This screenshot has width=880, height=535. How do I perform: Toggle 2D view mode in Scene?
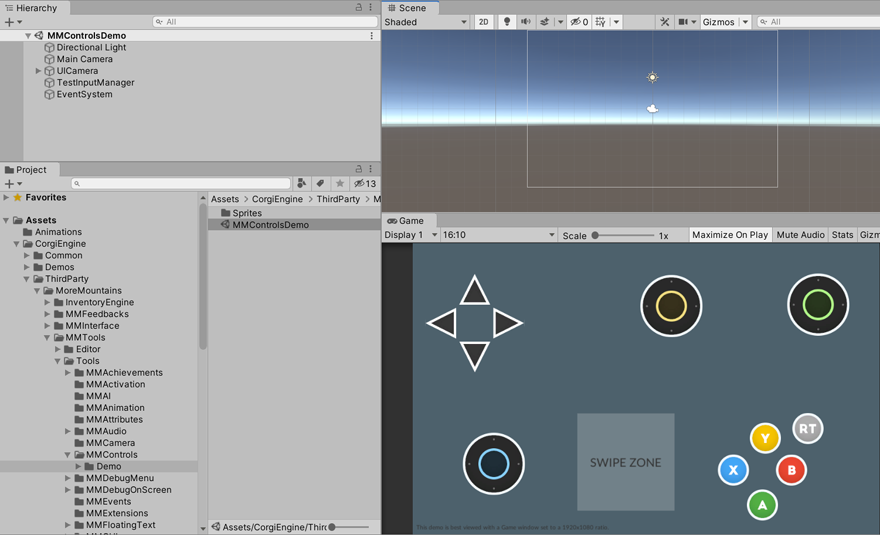(x=484, y=22)
